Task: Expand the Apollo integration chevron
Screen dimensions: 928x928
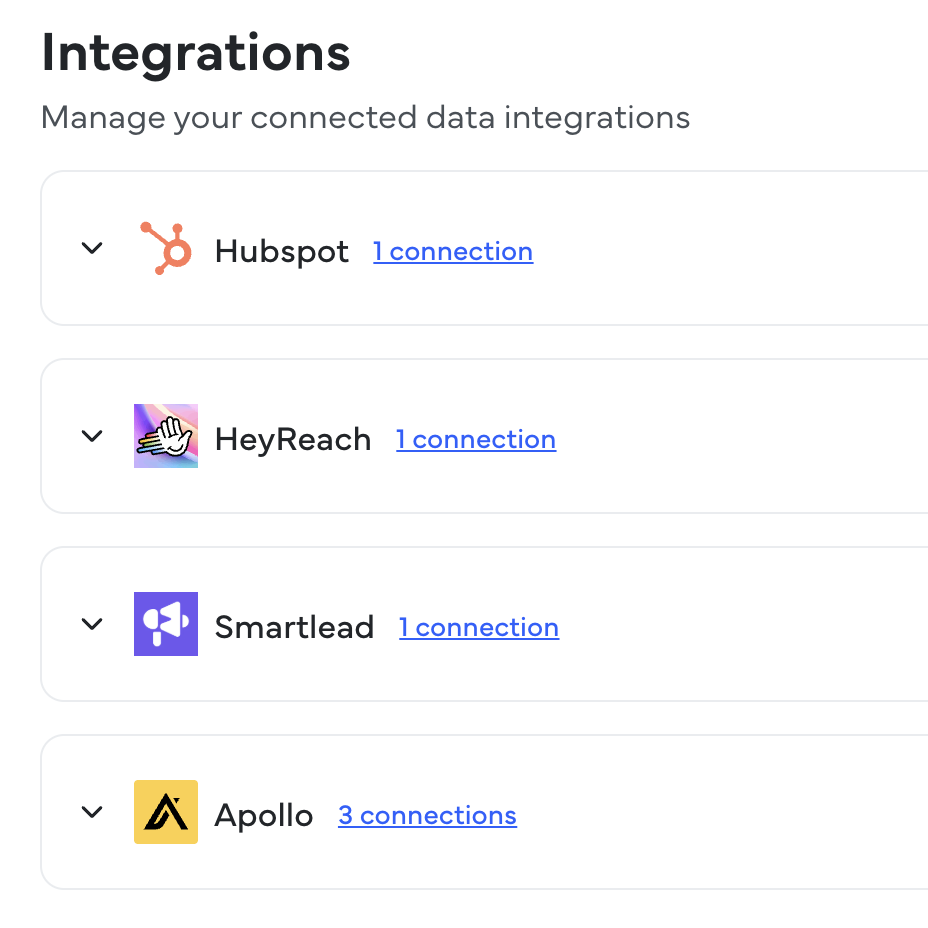Action: pos(92,812)
